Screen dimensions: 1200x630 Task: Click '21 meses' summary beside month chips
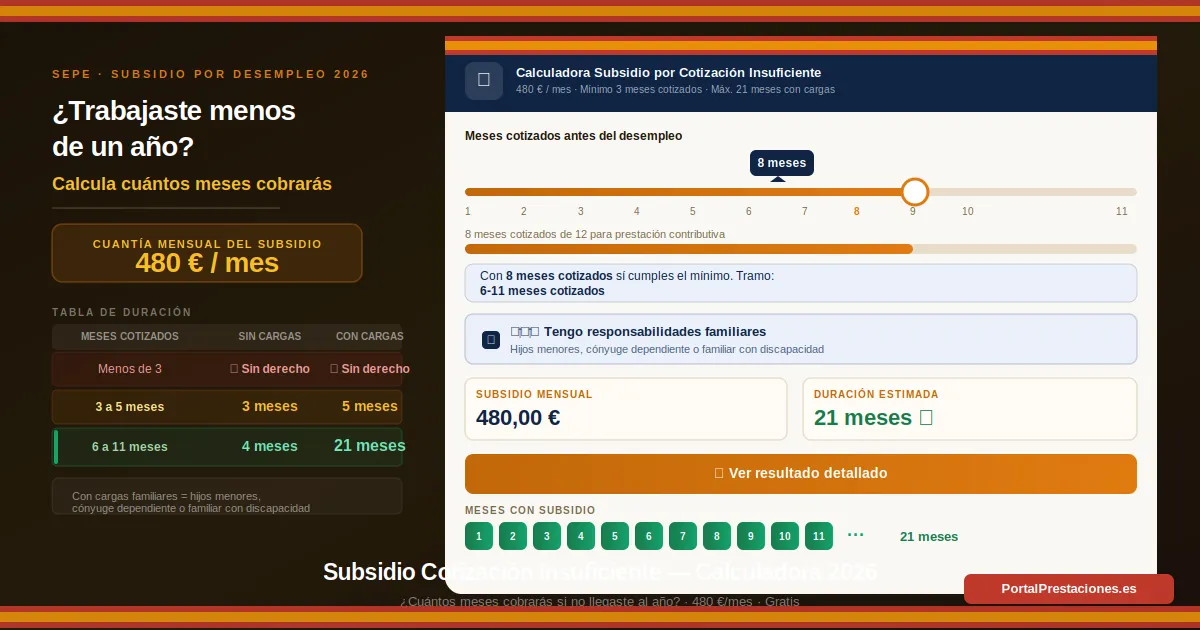click(x=929, y=537)
